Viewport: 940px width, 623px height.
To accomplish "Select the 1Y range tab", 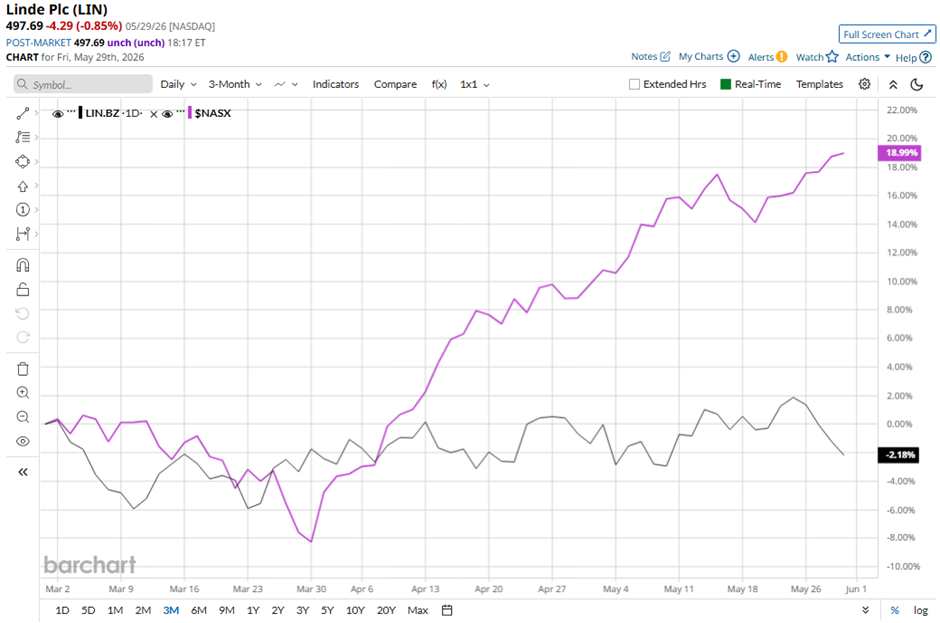I will click(x=253, y=610).
